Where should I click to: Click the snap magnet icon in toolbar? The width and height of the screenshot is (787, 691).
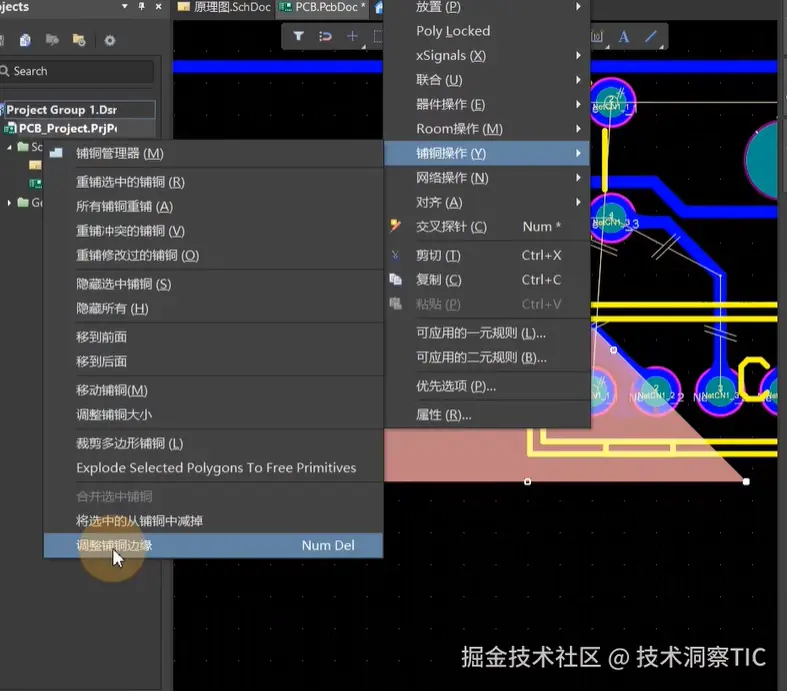point(325,36)
